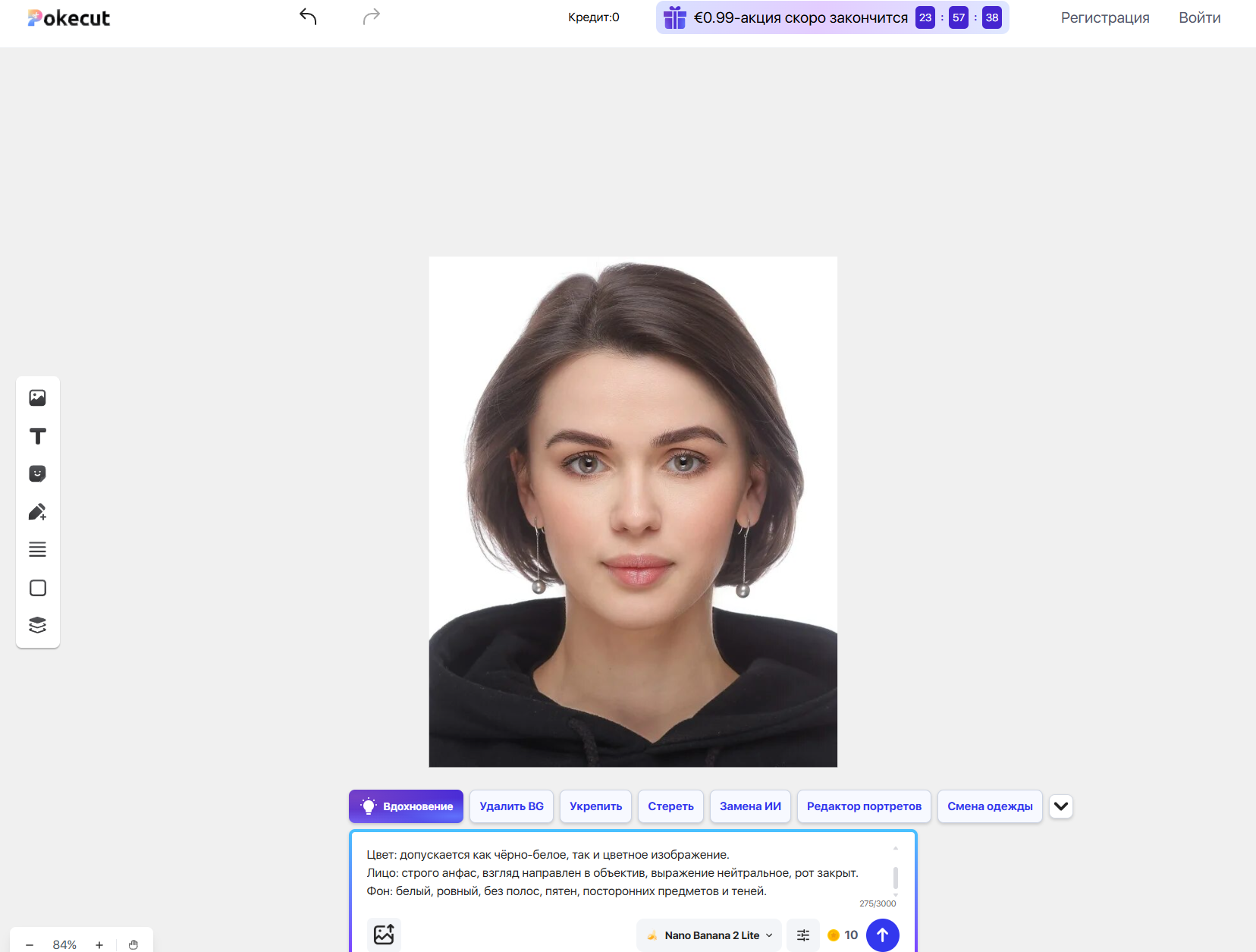Click the undo arrow
This screenshot has height=952, width=1256.
[x=308, y=17]
